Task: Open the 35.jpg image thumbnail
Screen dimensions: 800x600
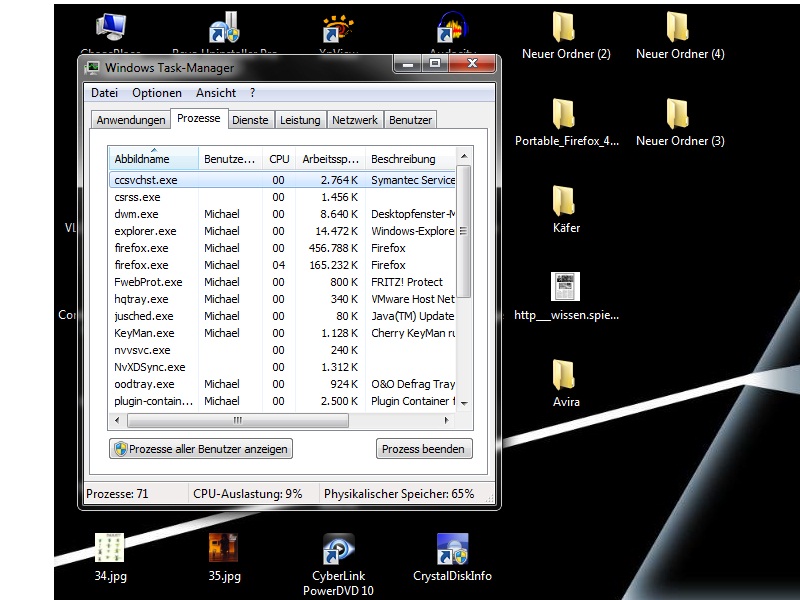Action: [223, 547]
